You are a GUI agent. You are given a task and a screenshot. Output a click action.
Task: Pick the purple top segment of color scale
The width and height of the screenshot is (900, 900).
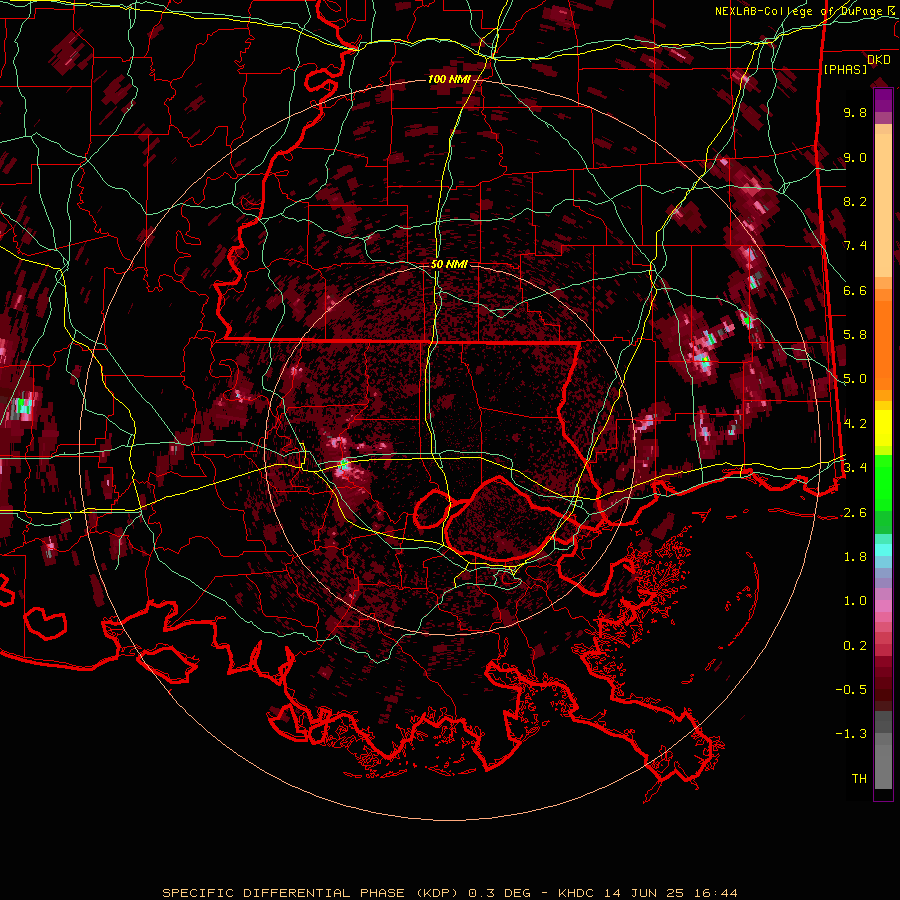point(883,100)
